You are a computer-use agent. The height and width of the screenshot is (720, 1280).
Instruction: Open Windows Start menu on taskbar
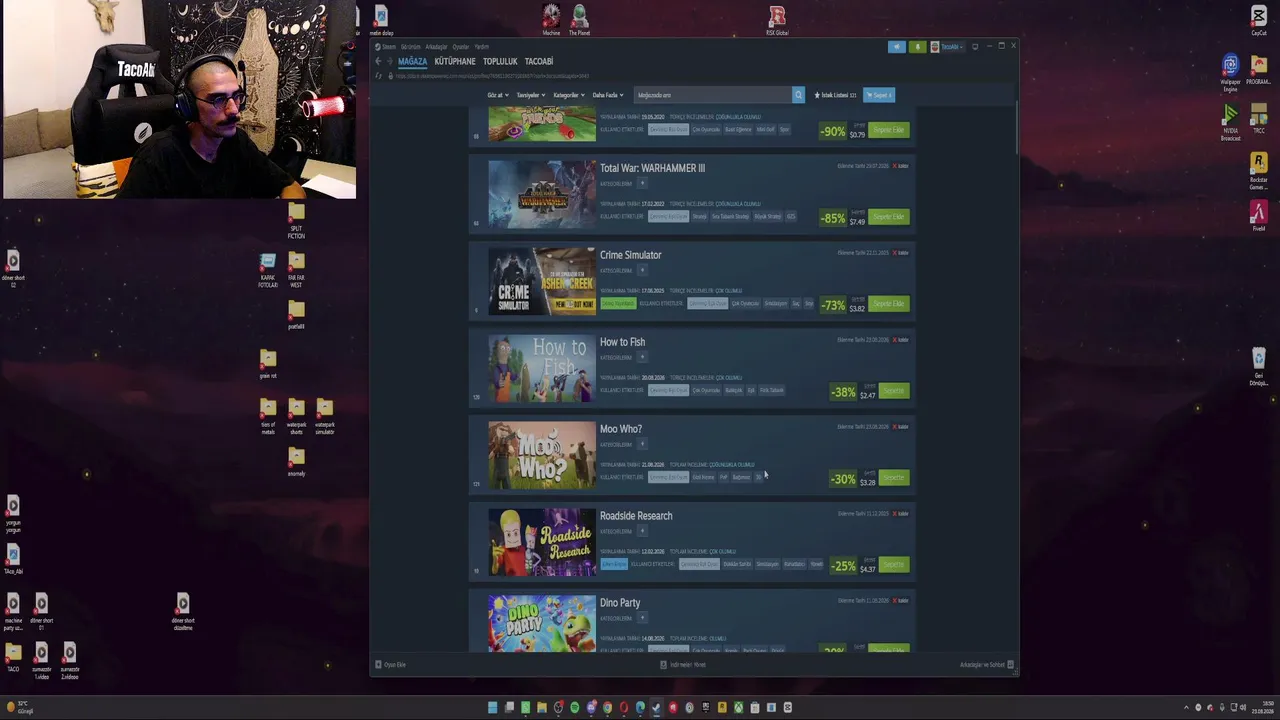pyautogui.click(x=492, y=708)
